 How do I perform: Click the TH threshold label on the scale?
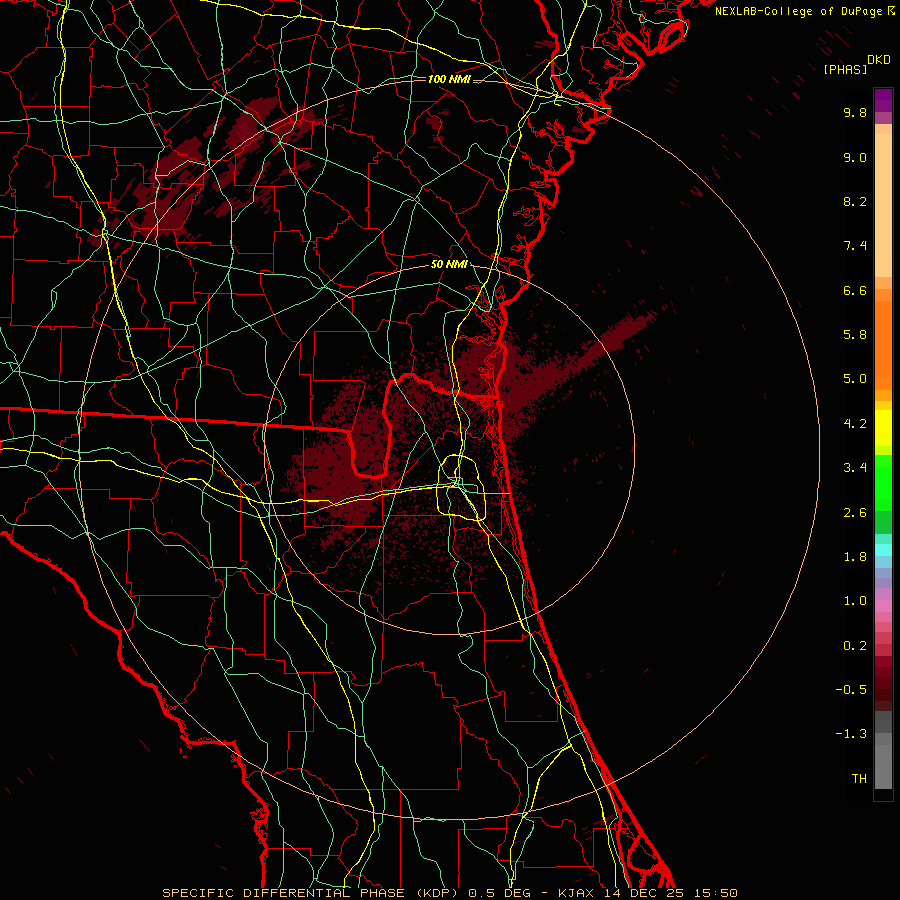pyautogui.click(x=859, y=779)
